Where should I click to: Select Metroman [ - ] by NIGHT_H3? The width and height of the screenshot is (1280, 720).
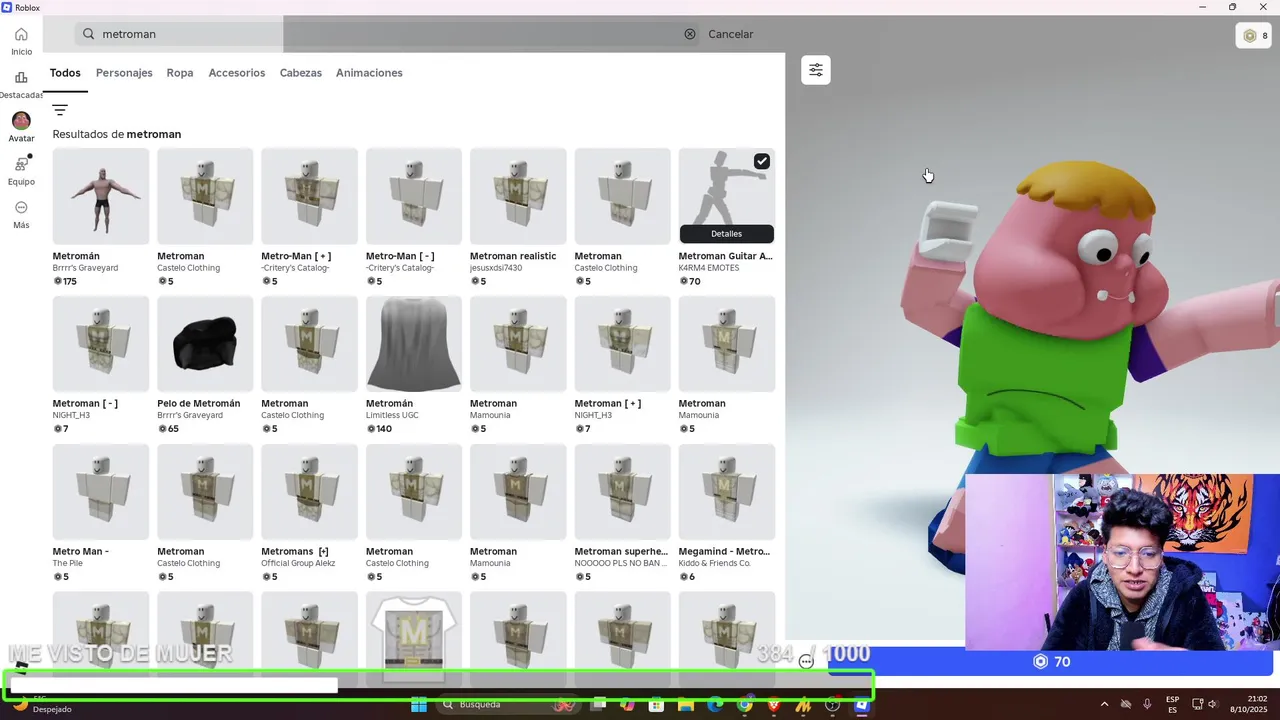pos(101,344)
